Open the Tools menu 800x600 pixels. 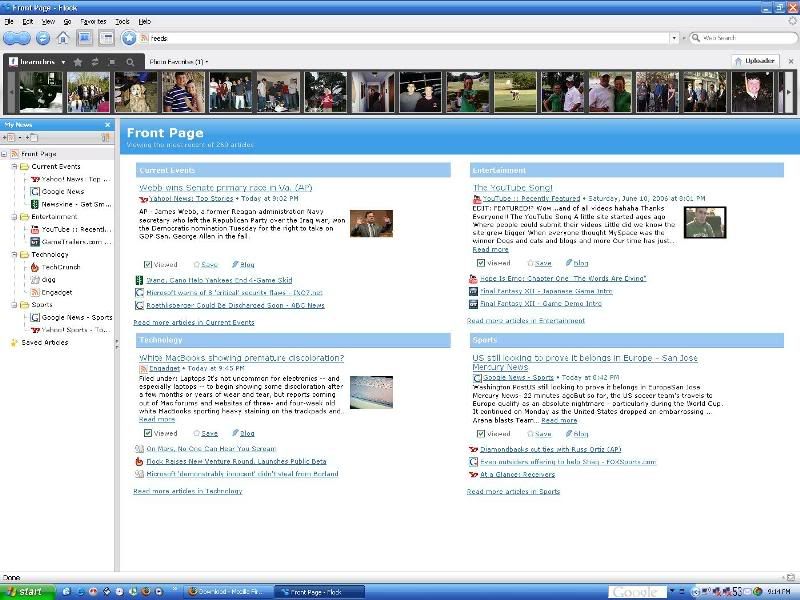coord(122,21)
